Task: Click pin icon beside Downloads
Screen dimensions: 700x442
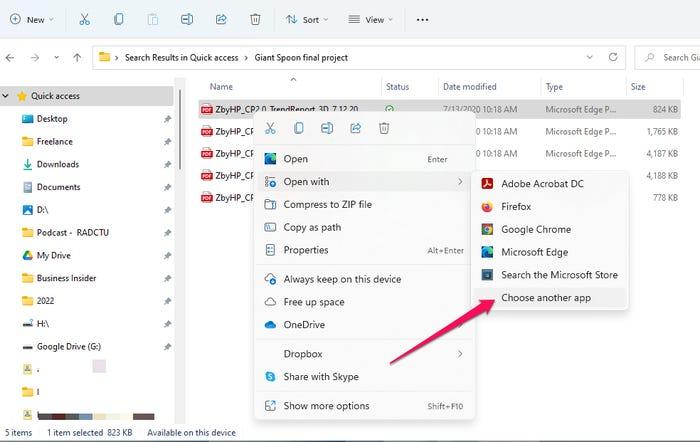Action: pyautogui.click(x=167, y=164)
